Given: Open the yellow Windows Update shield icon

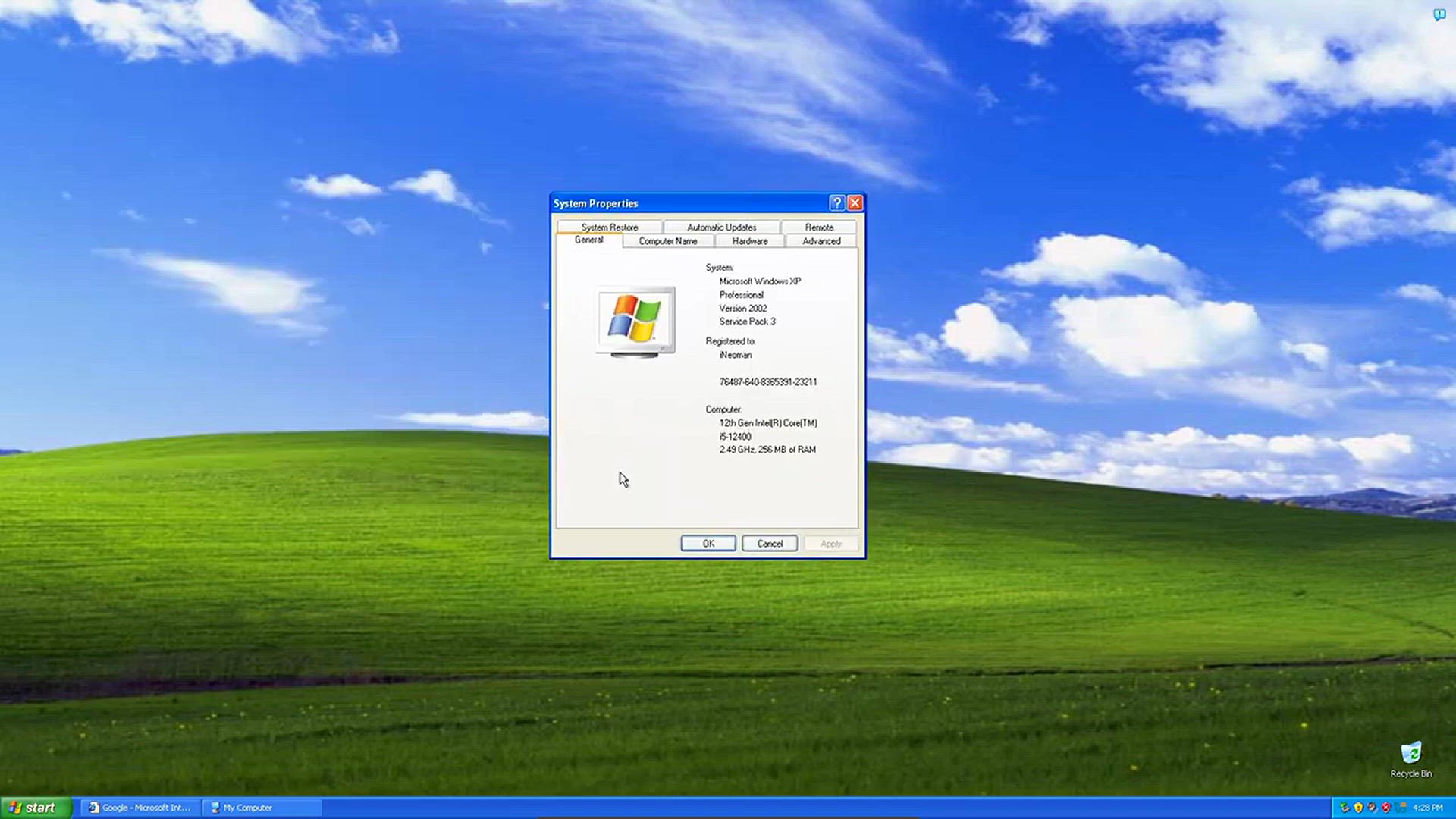Looking at the screenshot, I should coord(1359,808).
